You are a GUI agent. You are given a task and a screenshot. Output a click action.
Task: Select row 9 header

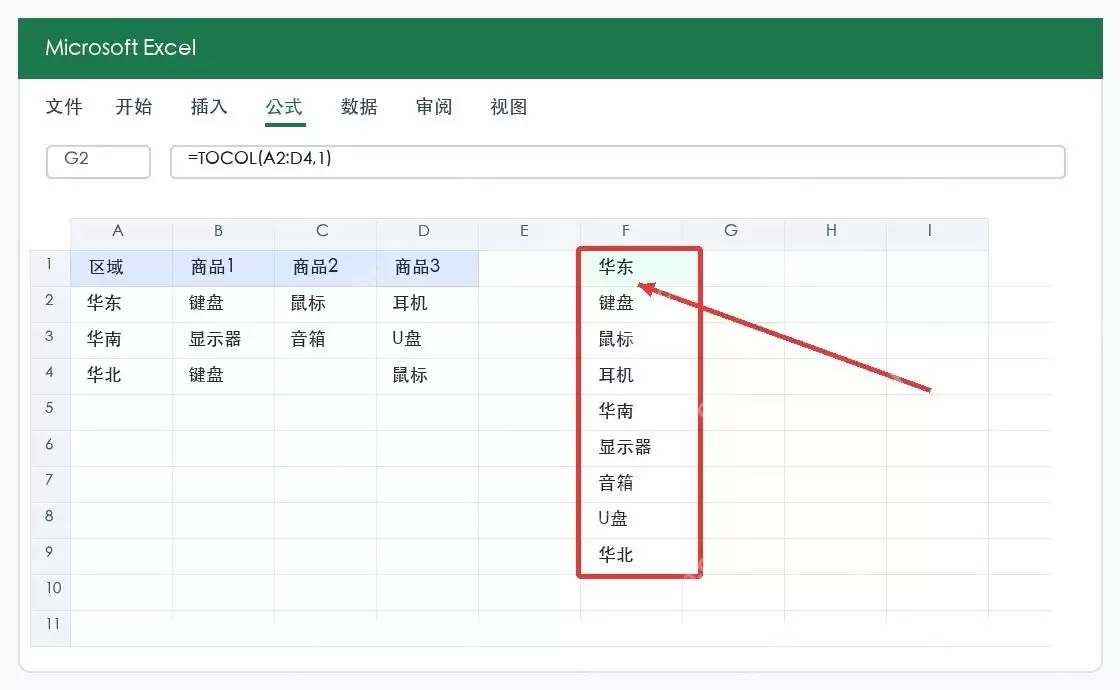coord(50,556)
